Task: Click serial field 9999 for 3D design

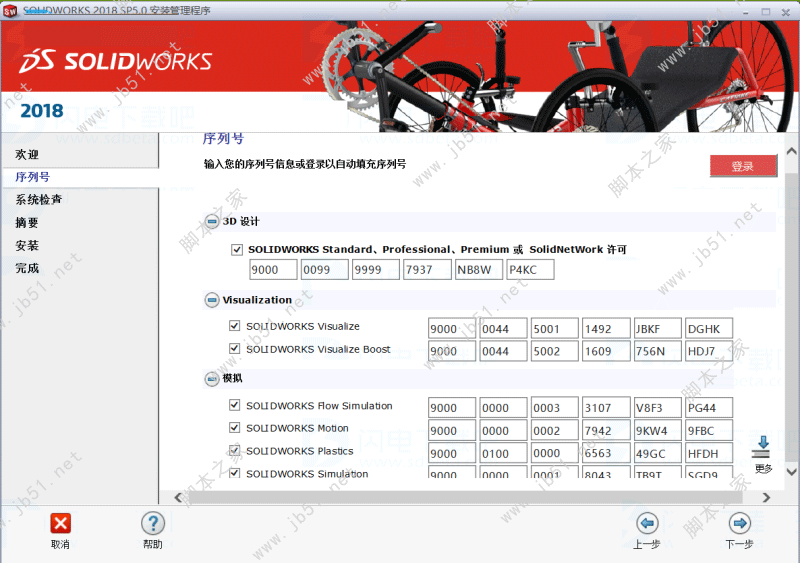Action: pos(376,270)
